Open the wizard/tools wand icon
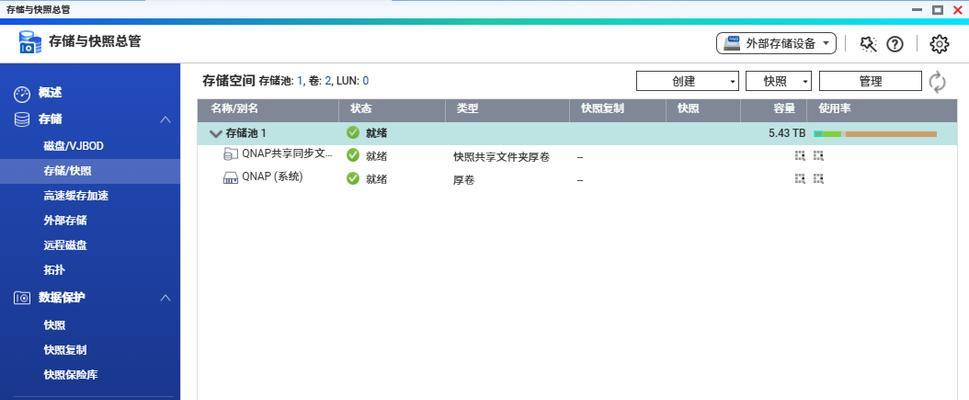Screen dimensions: 969x400 868,44
